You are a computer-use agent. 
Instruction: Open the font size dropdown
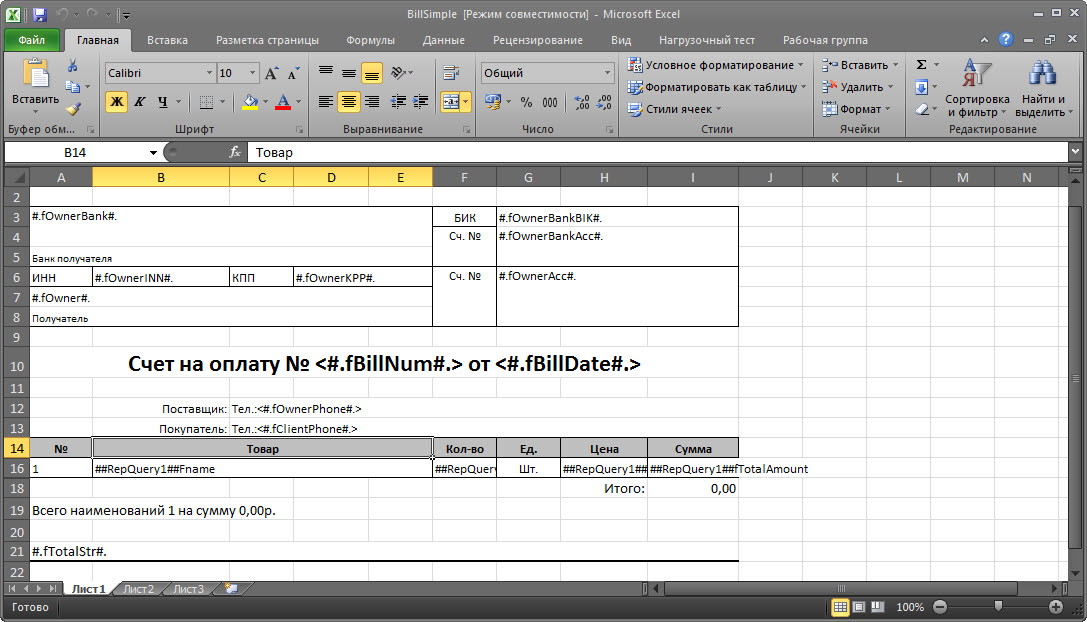pyautogui.click(x=252, y=73)
